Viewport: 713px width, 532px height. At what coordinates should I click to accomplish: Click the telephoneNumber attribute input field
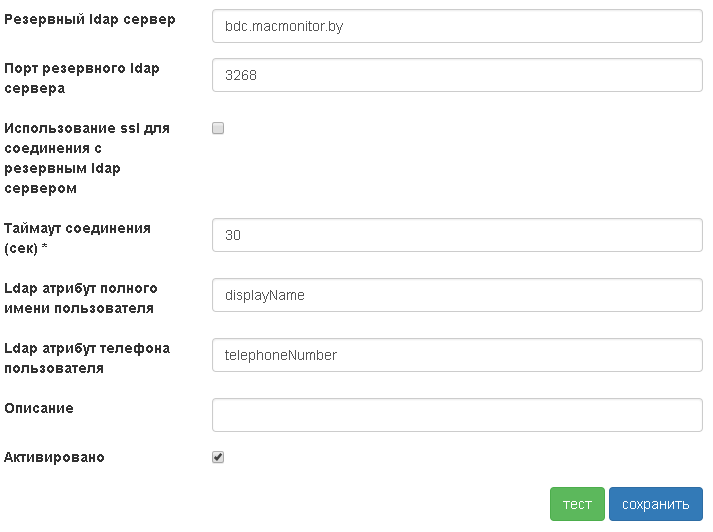coord(457,355)
